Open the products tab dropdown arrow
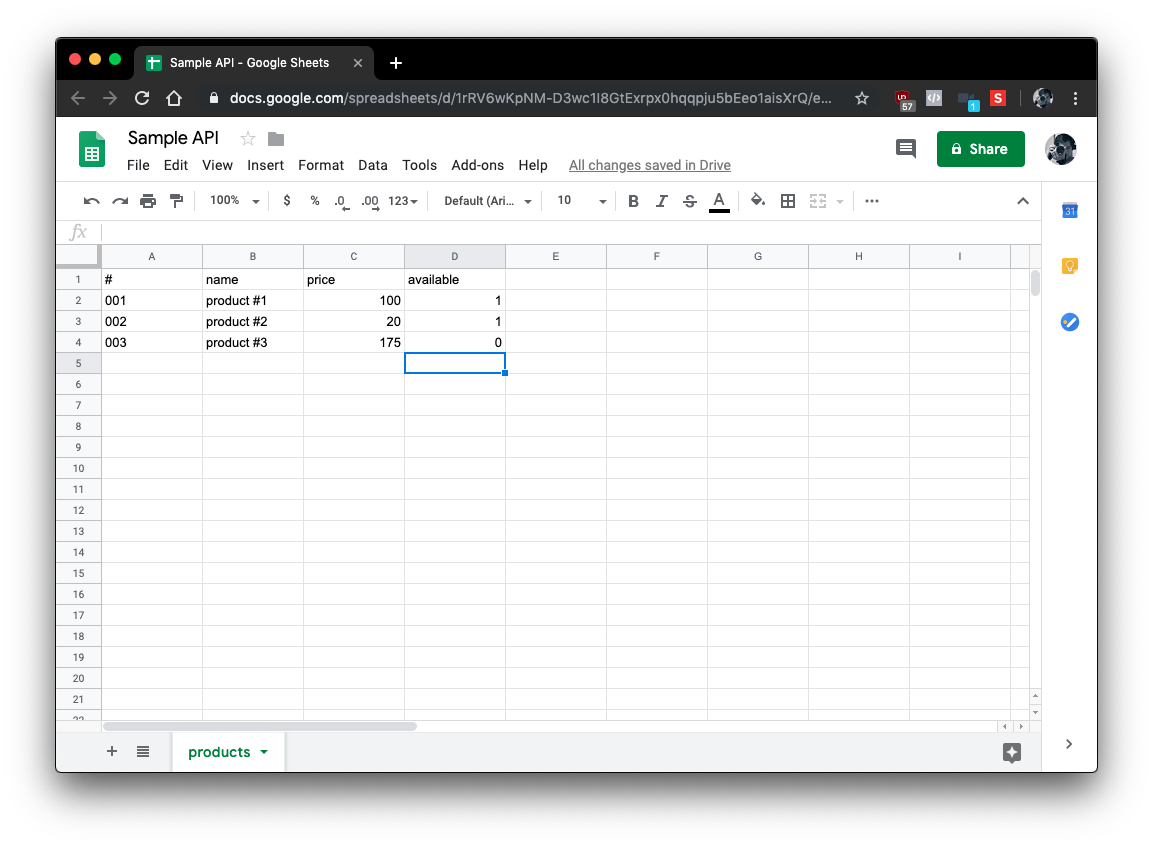 [264, 752]
